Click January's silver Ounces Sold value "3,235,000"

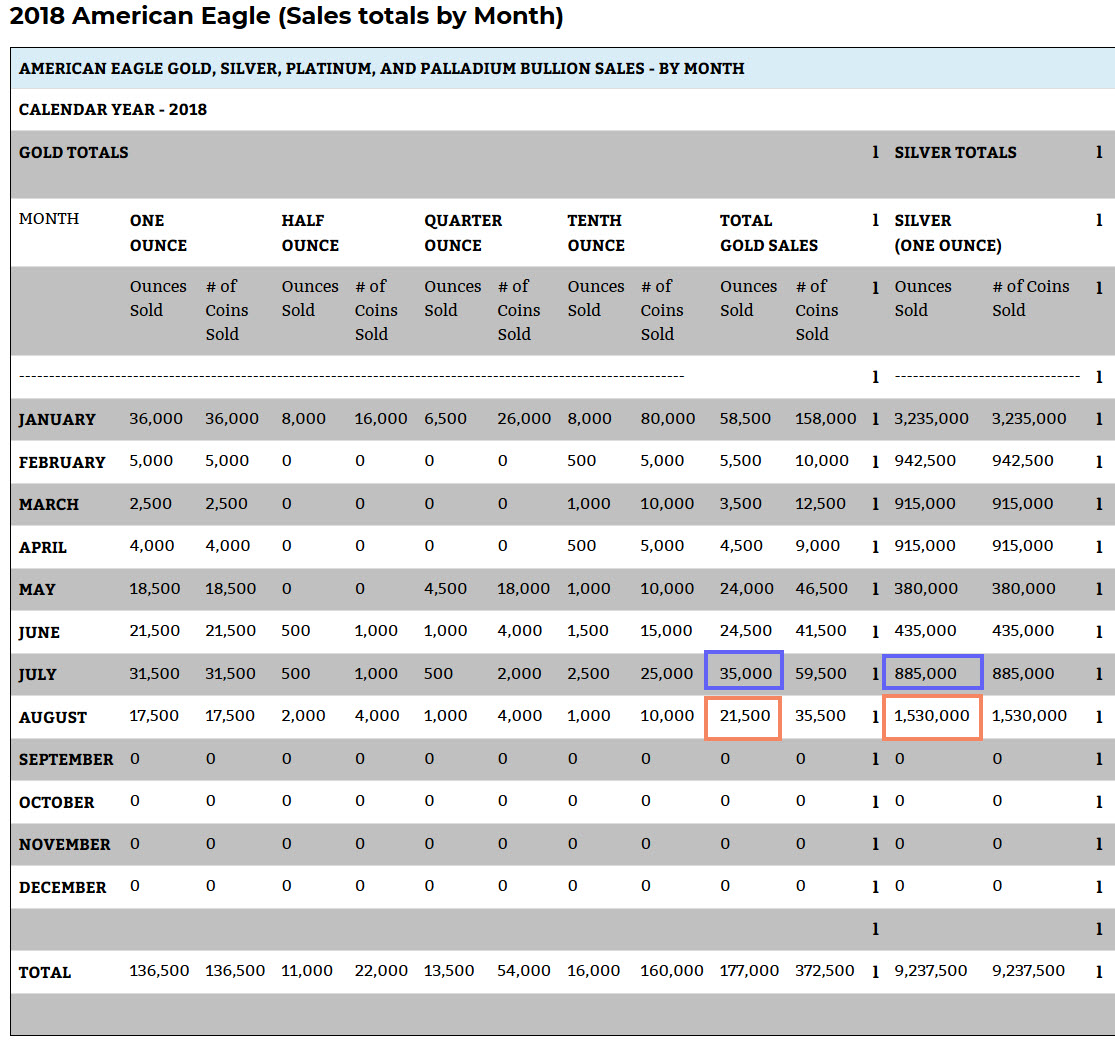point(932,419)
